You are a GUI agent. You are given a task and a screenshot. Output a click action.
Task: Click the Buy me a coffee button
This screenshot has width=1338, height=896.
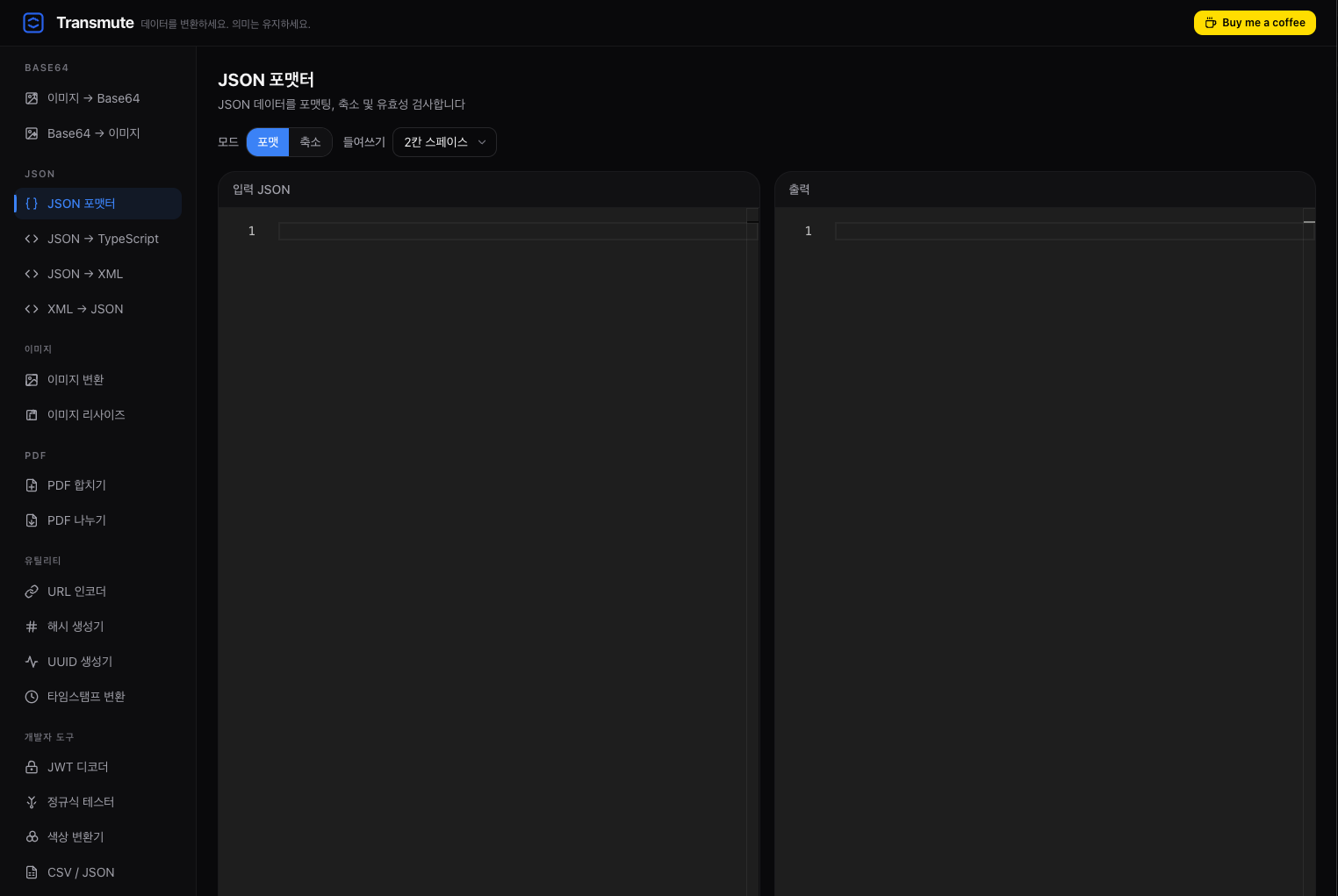click(1255, 23)
